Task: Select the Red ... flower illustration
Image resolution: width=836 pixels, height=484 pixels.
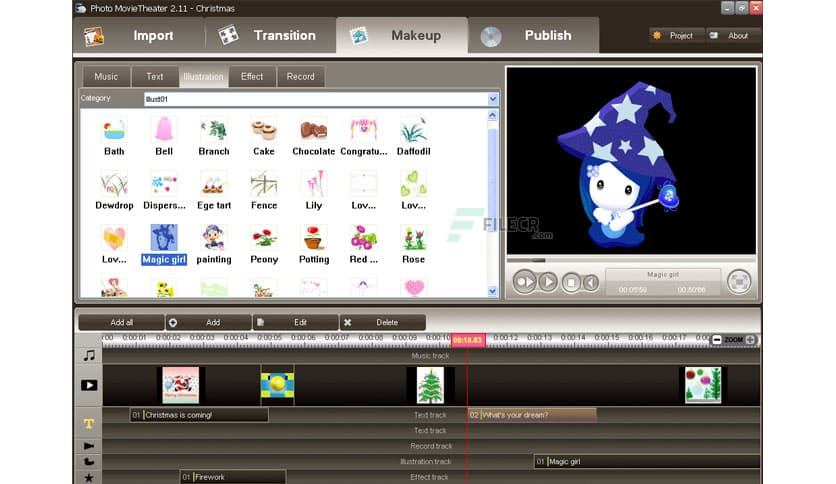Action: [364, 238]
